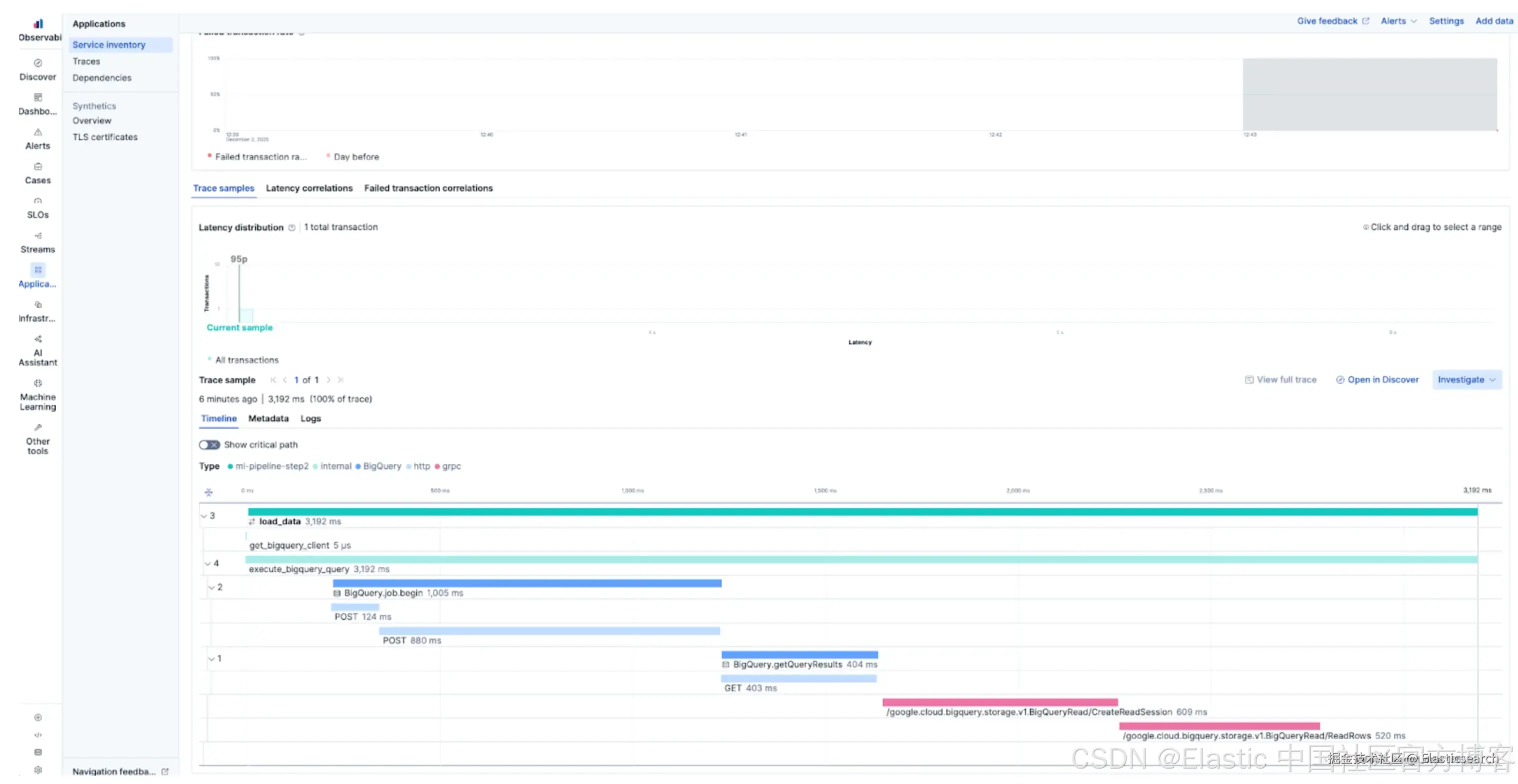This screenshot has height=784, width=1518.
Task: Click the Alerts sidebar icon
Action: [37, 132]
